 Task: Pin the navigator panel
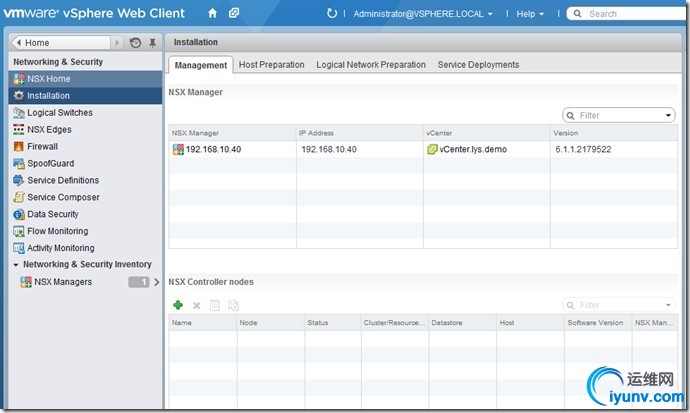tap(152, 43)
